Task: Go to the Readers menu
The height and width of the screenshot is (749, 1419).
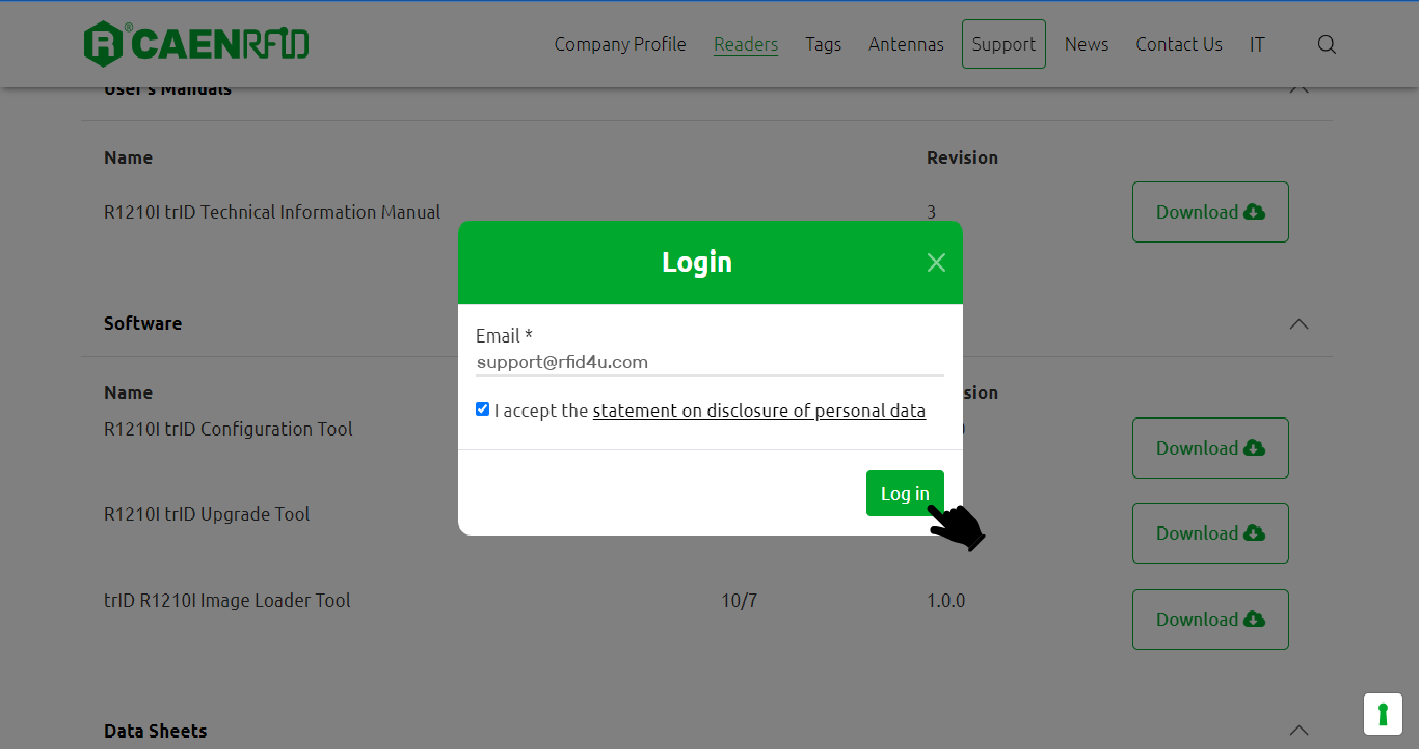Action: tap(745, 45)
